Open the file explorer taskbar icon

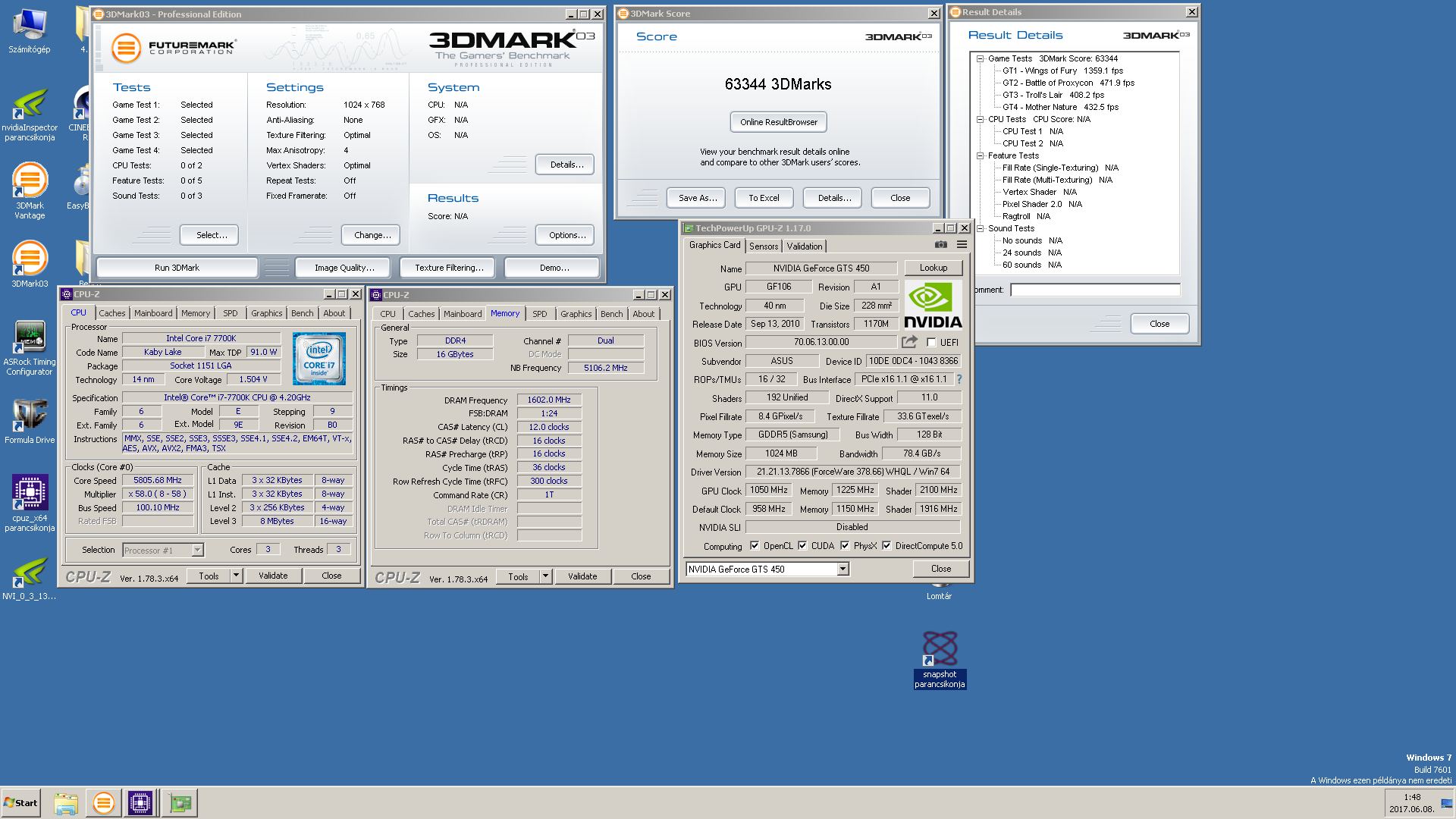pos(66,803)
